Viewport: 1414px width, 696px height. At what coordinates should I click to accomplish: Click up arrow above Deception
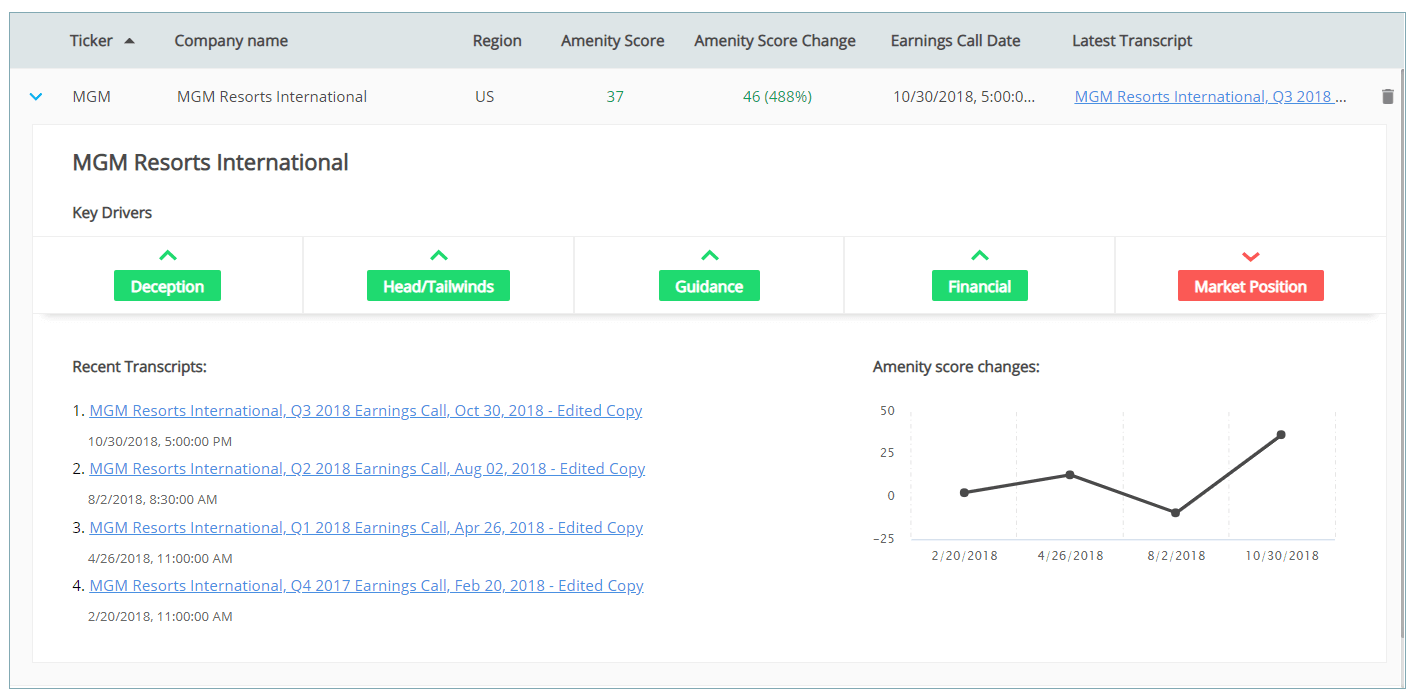point(168,256)
